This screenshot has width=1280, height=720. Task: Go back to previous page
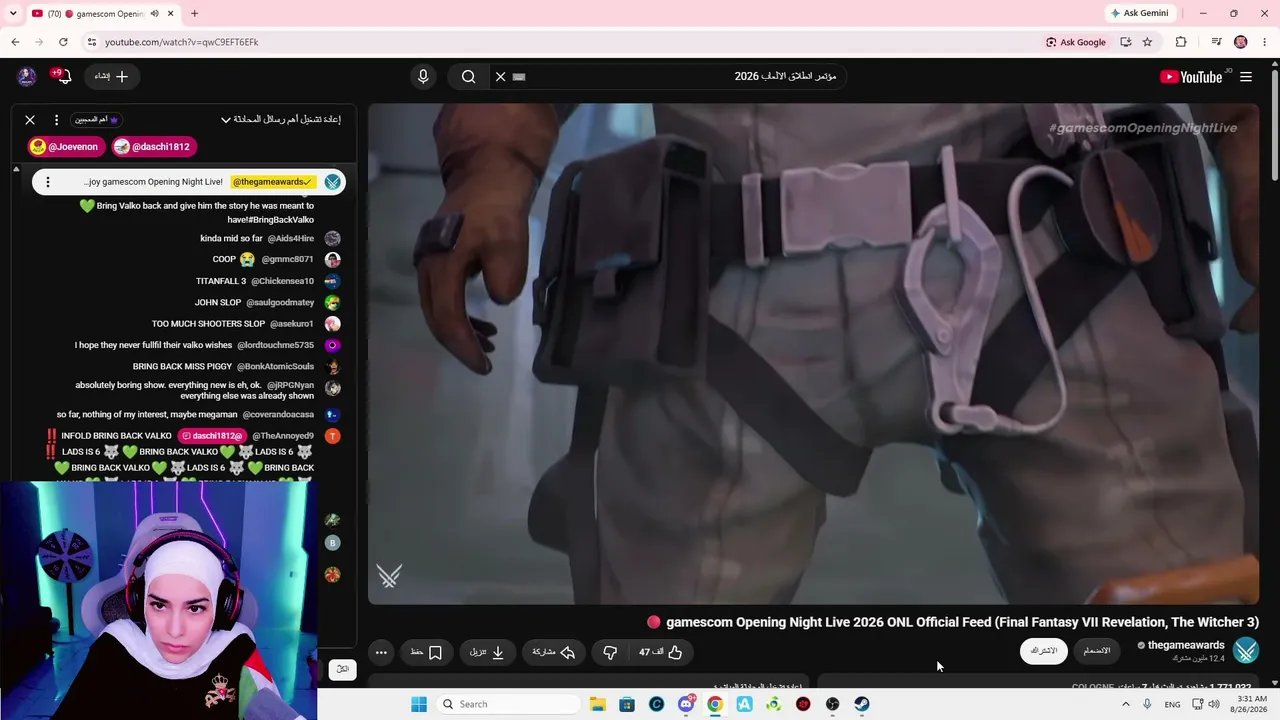(15, 42)
